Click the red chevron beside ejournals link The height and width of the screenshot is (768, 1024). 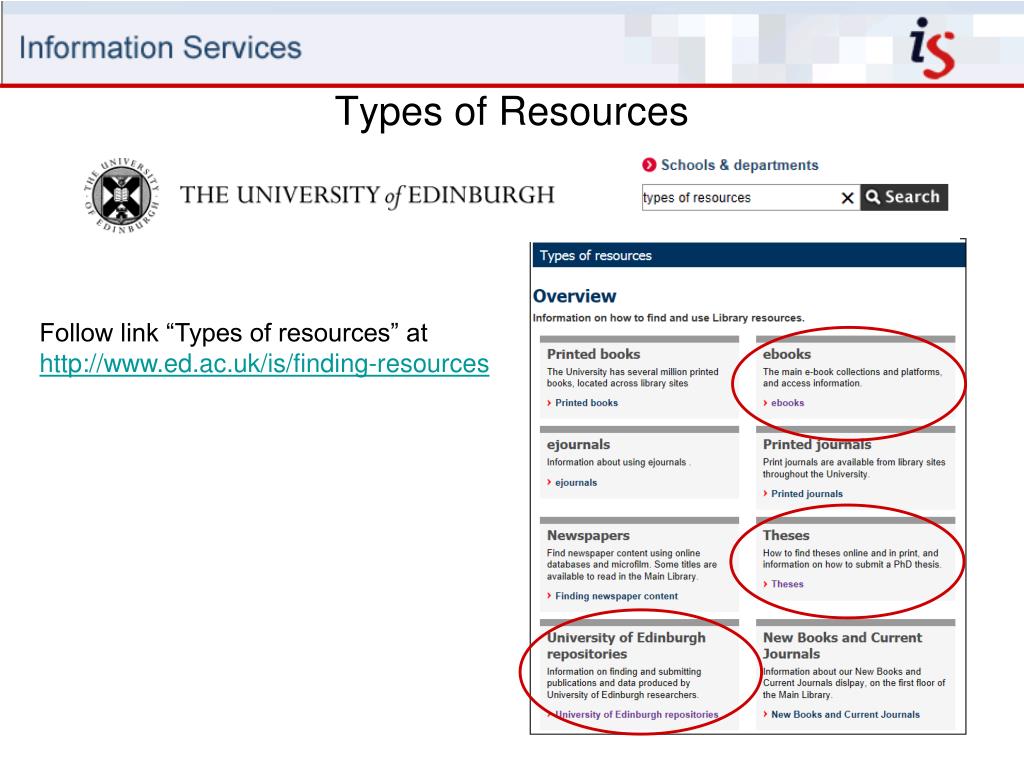[x=549, y=483]
